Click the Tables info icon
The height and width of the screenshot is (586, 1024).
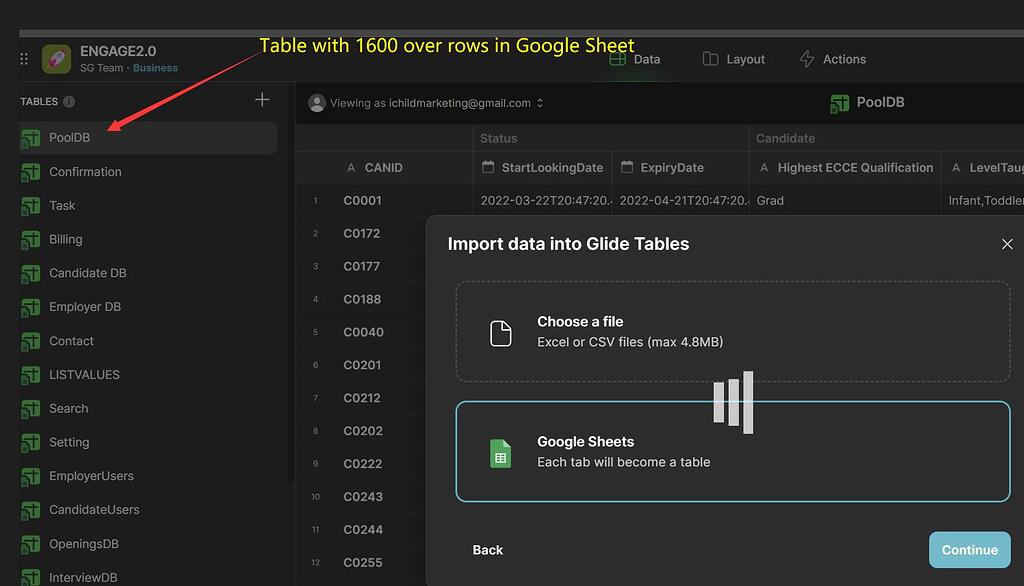[69, 101]
